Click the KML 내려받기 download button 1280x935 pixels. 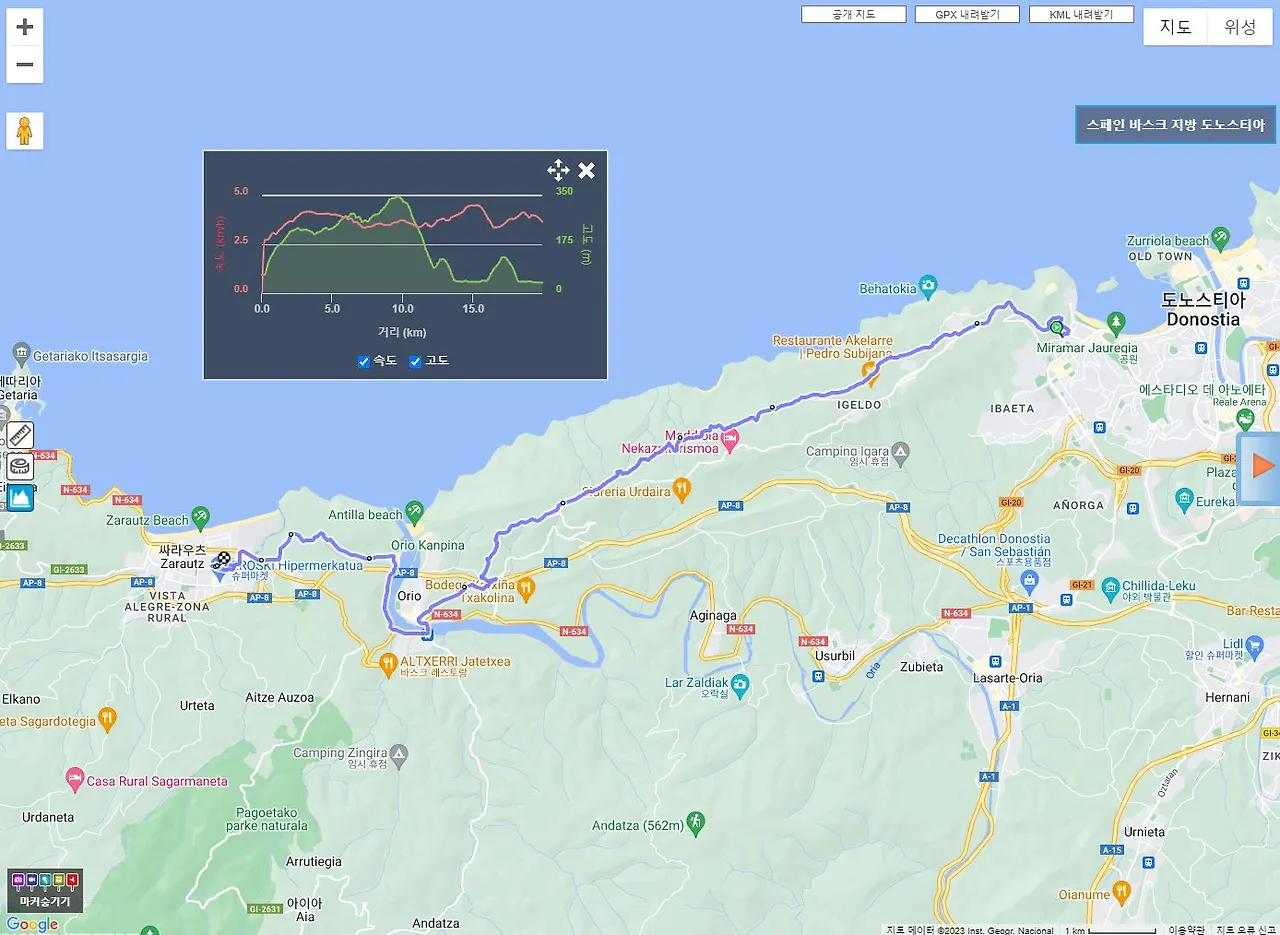1081,15
